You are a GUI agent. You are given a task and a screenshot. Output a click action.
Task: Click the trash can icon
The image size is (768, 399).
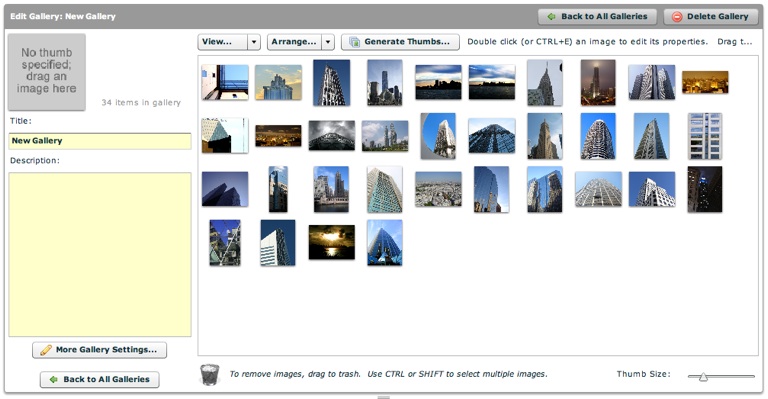pos(210,375)
